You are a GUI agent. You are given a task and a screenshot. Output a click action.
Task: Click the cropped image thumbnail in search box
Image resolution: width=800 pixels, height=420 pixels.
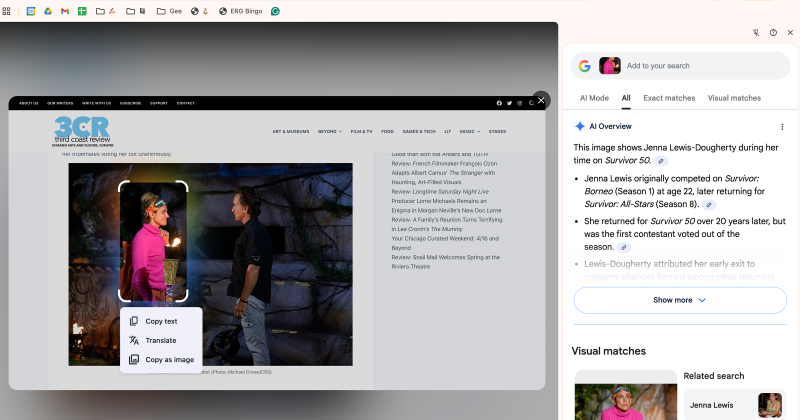[x=610, y=66]
